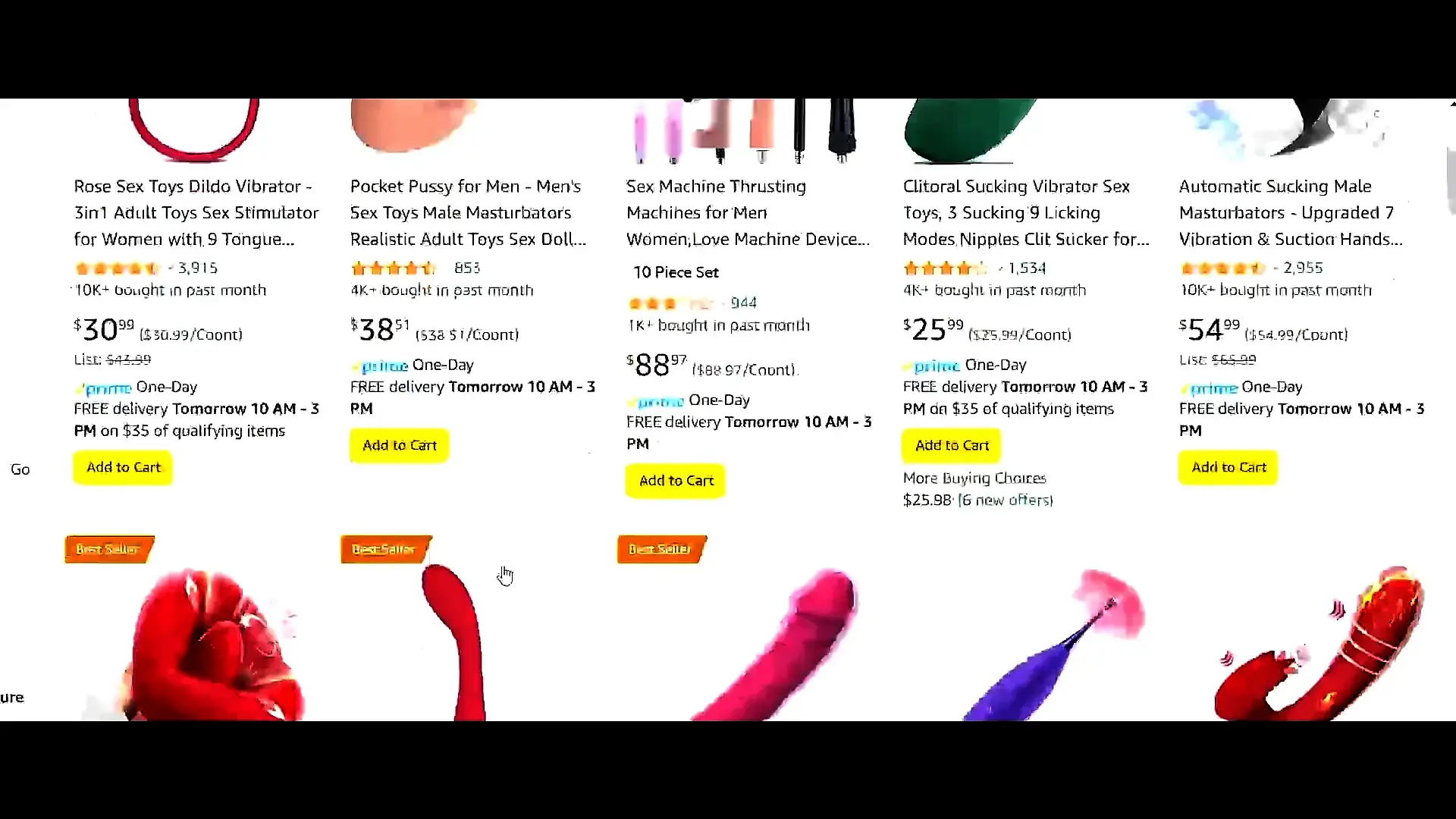Click the first Best Seller badge

tap(109, 549)
